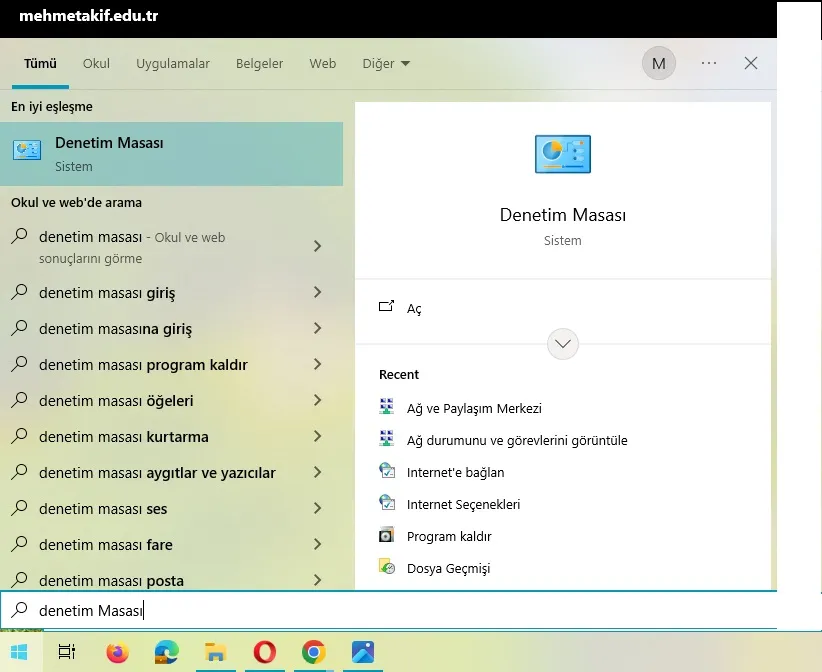Screen dimensions: 822x672
Task: Open Denetim Masası best match result
Action: pos(171,154)
